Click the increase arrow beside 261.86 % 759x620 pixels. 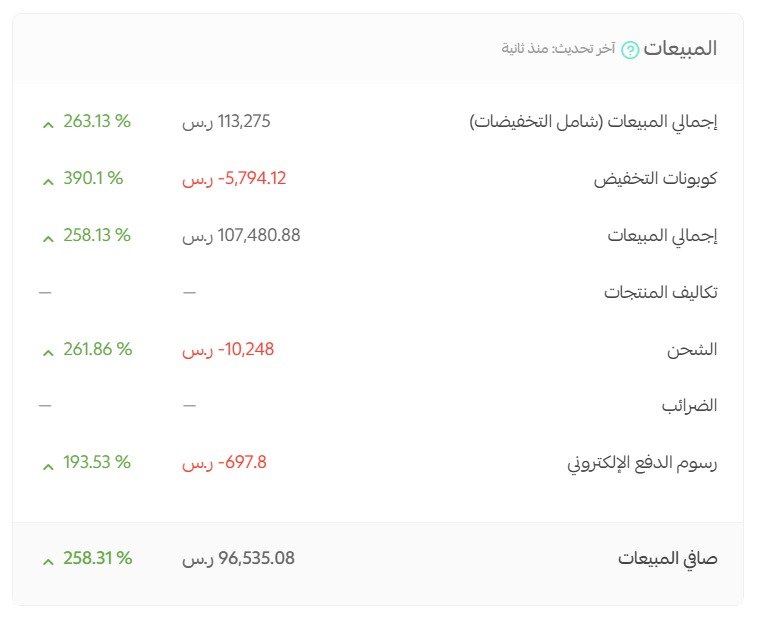[x=46, y=352]
